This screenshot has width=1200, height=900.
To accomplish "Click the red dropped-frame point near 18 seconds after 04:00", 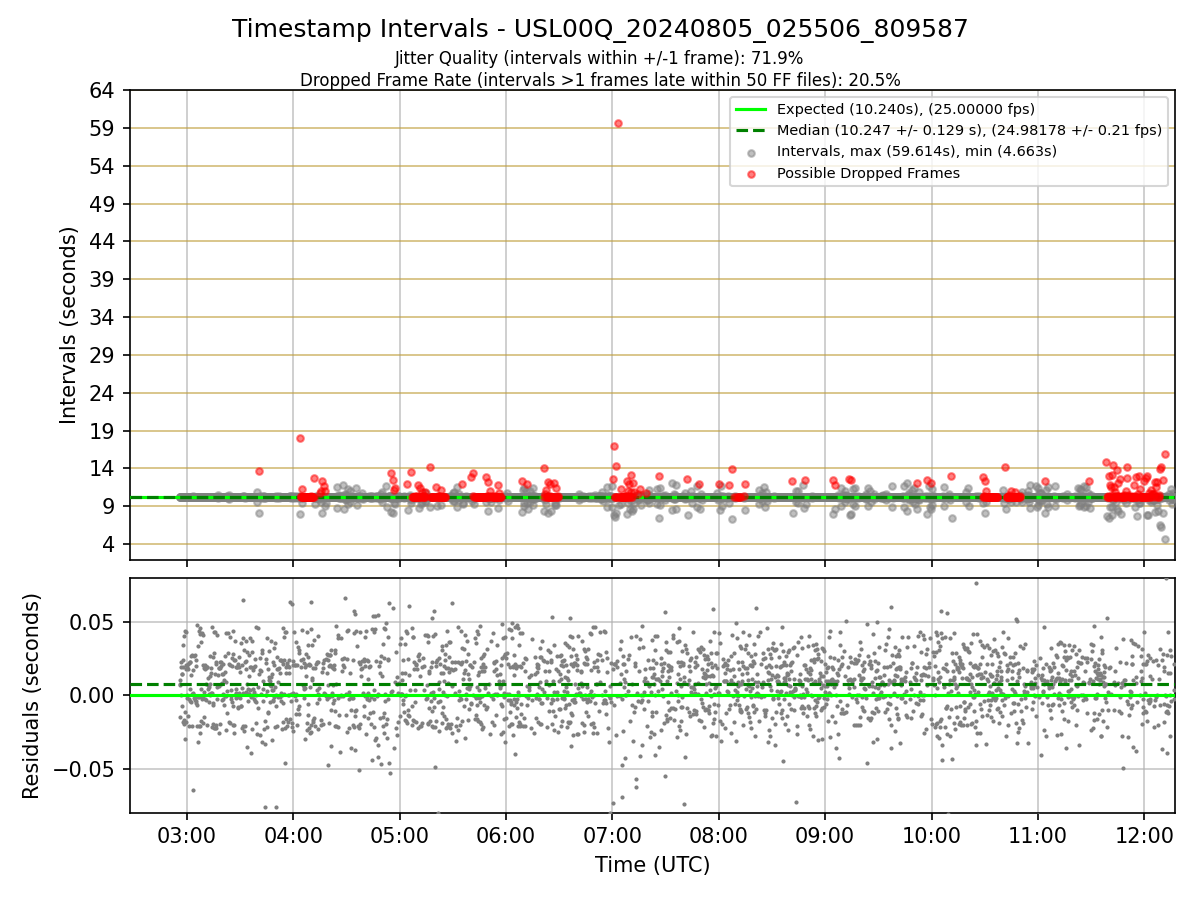I will pyautogui.click(x=300, y=438).
